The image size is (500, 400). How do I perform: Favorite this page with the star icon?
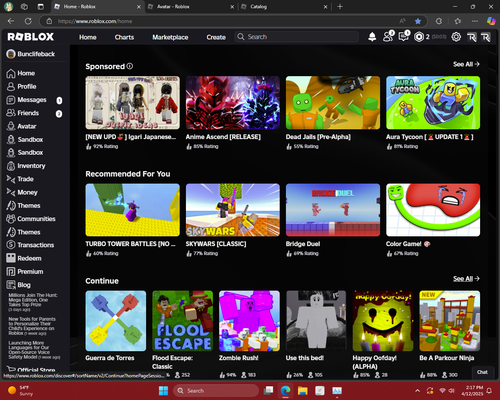point(418,21)
